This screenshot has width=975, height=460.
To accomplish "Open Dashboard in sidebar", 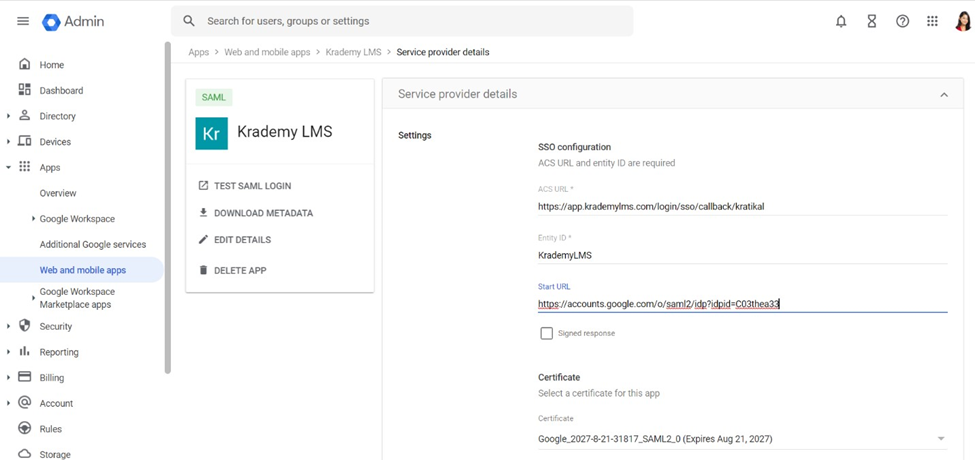I will [x=61, y=90].
